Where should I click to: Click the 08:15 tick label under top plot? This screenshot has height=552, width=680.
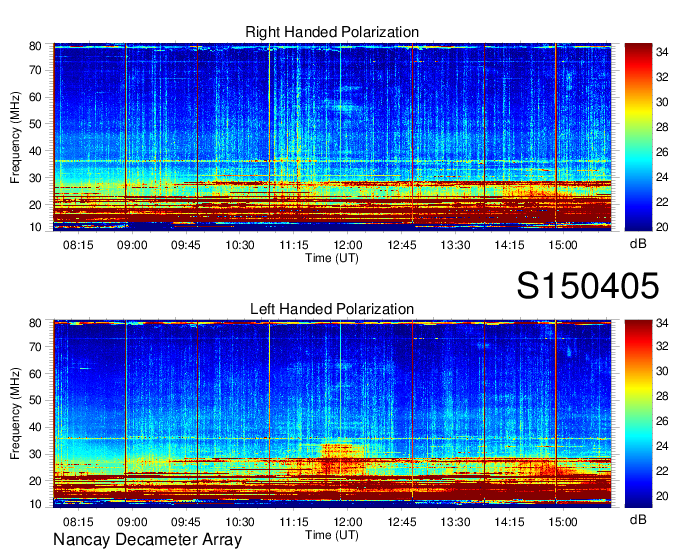pyautogui.click(x=78, y=245)
